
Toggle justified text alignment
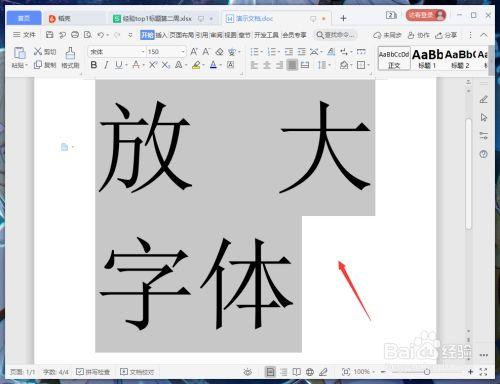click(x=292, y=65)
